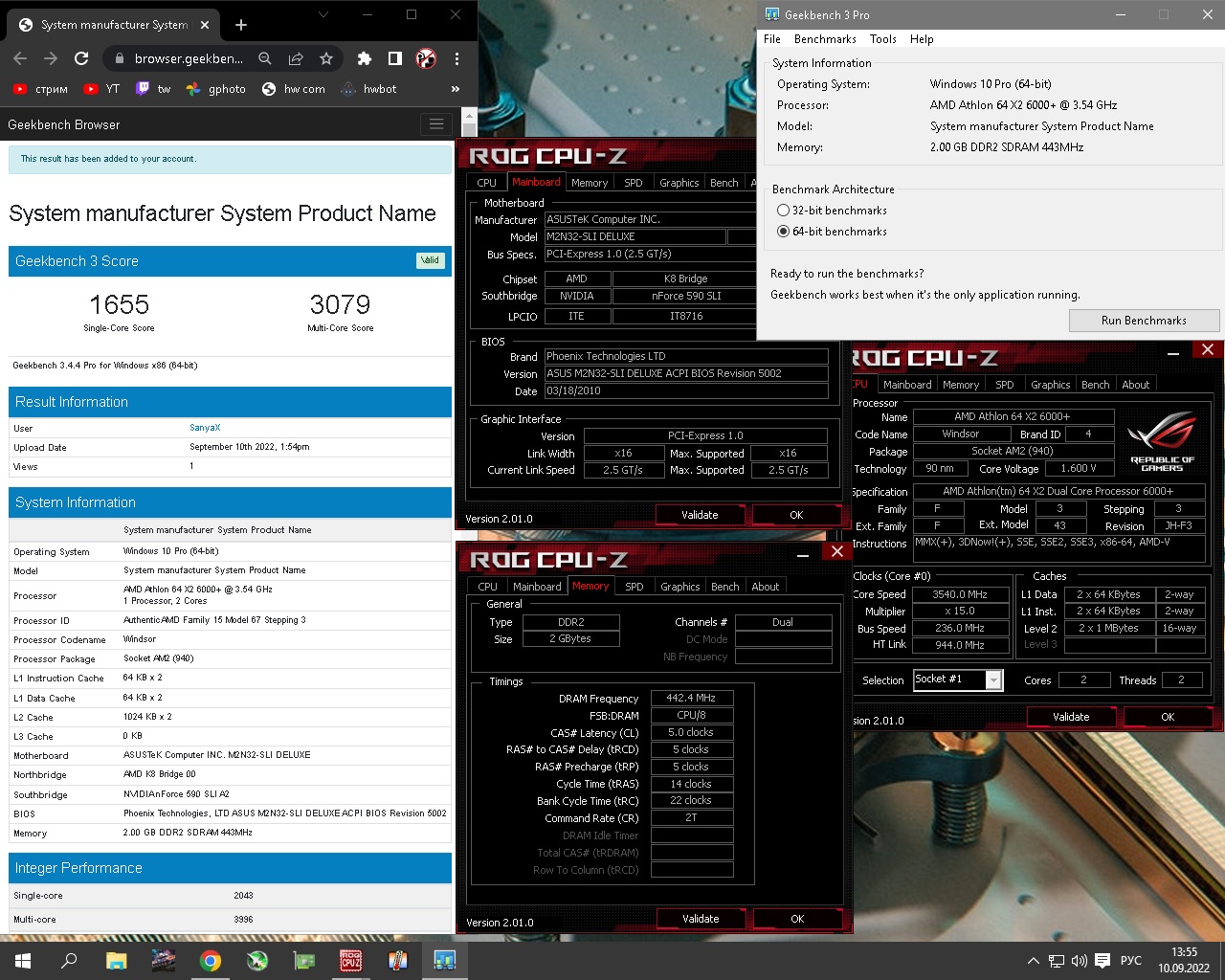The image size is (1225, 980).
Task: Open the SanyaX user link
Action: [205, 428]
